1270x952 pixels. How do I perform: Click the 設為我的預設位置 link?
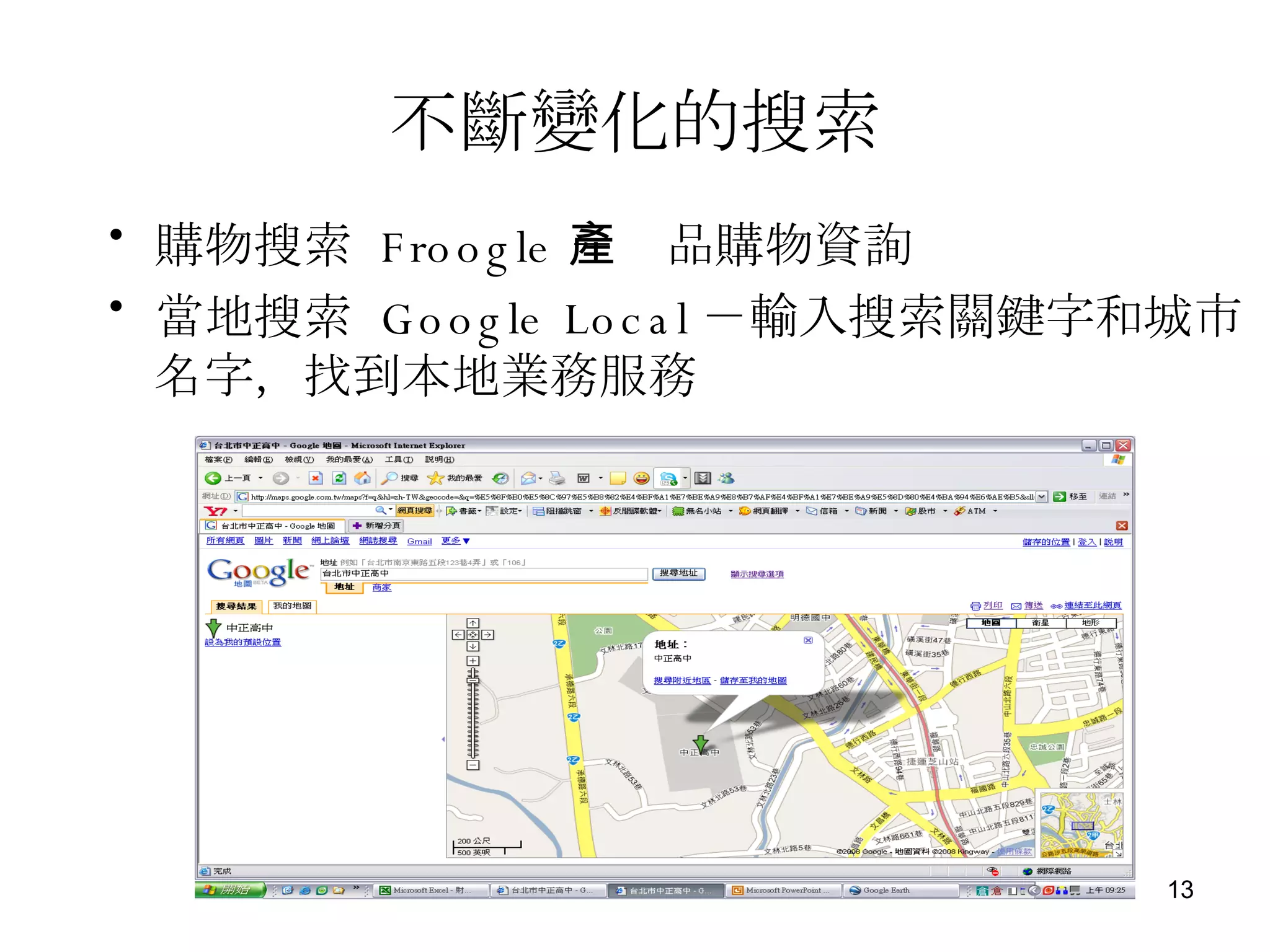(x=243, y=642)
